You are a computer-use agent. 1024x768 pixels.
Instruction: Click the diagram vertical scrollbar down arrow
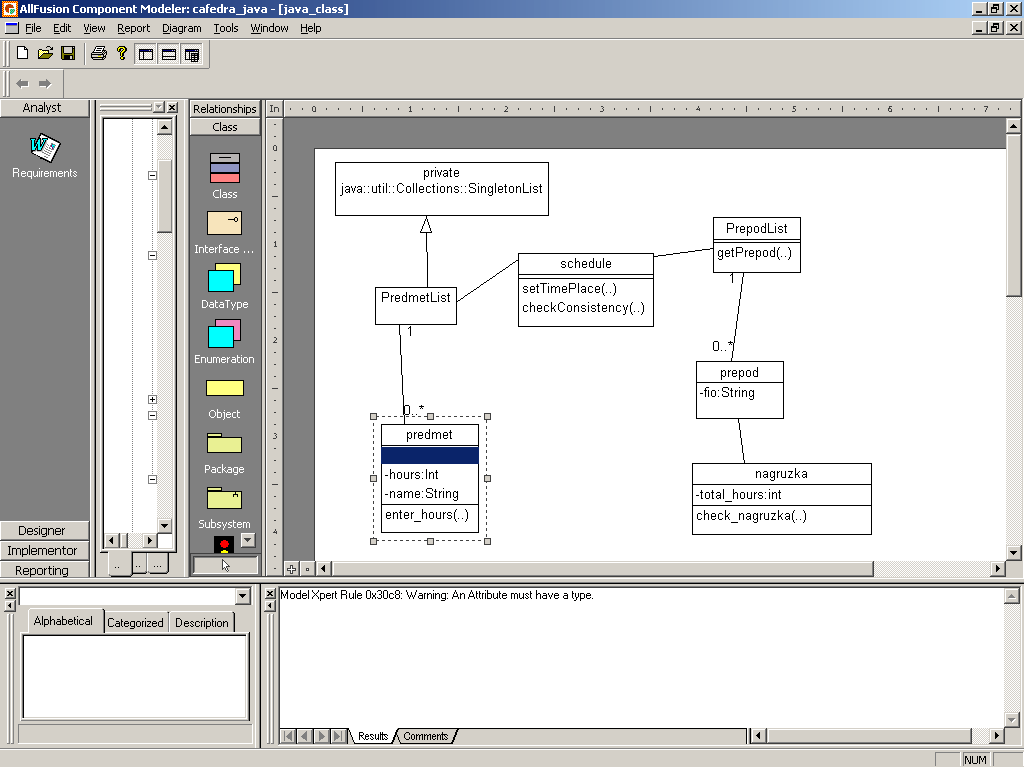click(x=1013, y=552)
